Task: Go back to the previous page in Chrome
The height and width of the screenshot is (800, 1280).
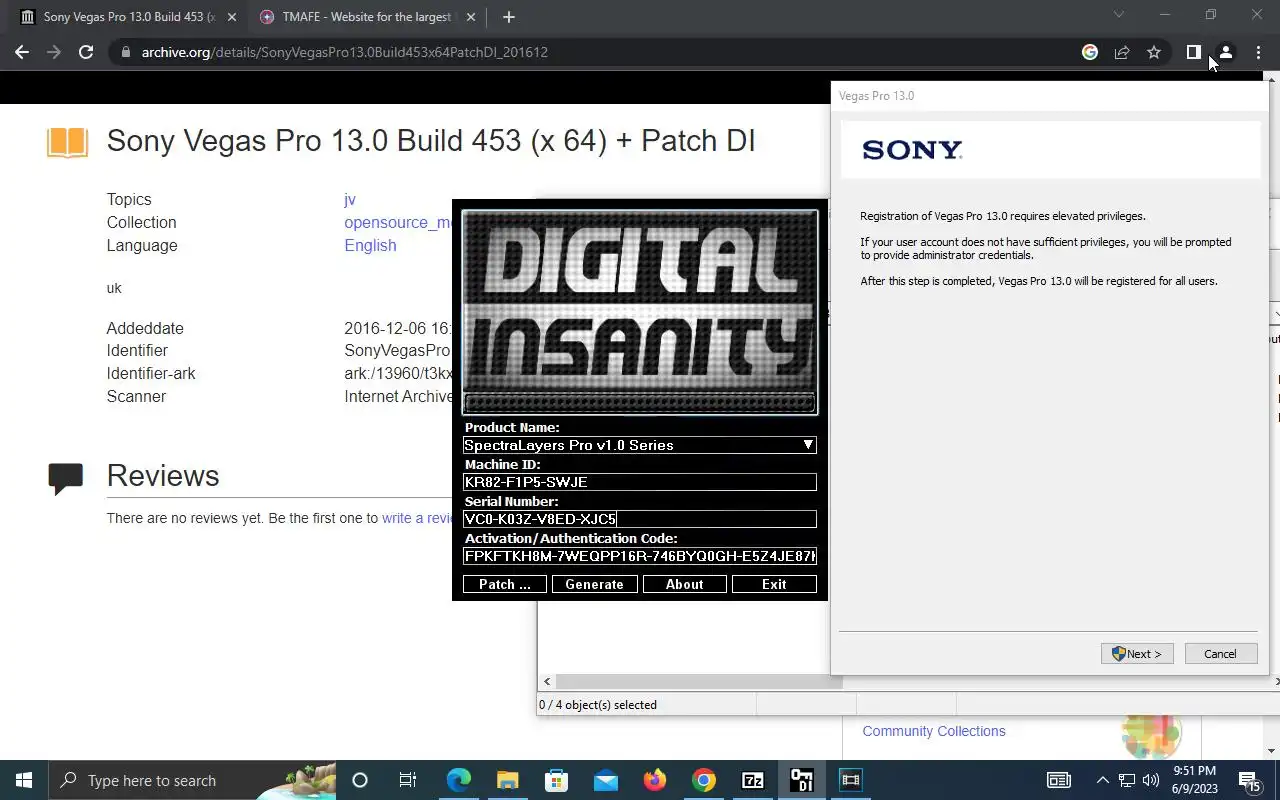Action: coord(22,52)
